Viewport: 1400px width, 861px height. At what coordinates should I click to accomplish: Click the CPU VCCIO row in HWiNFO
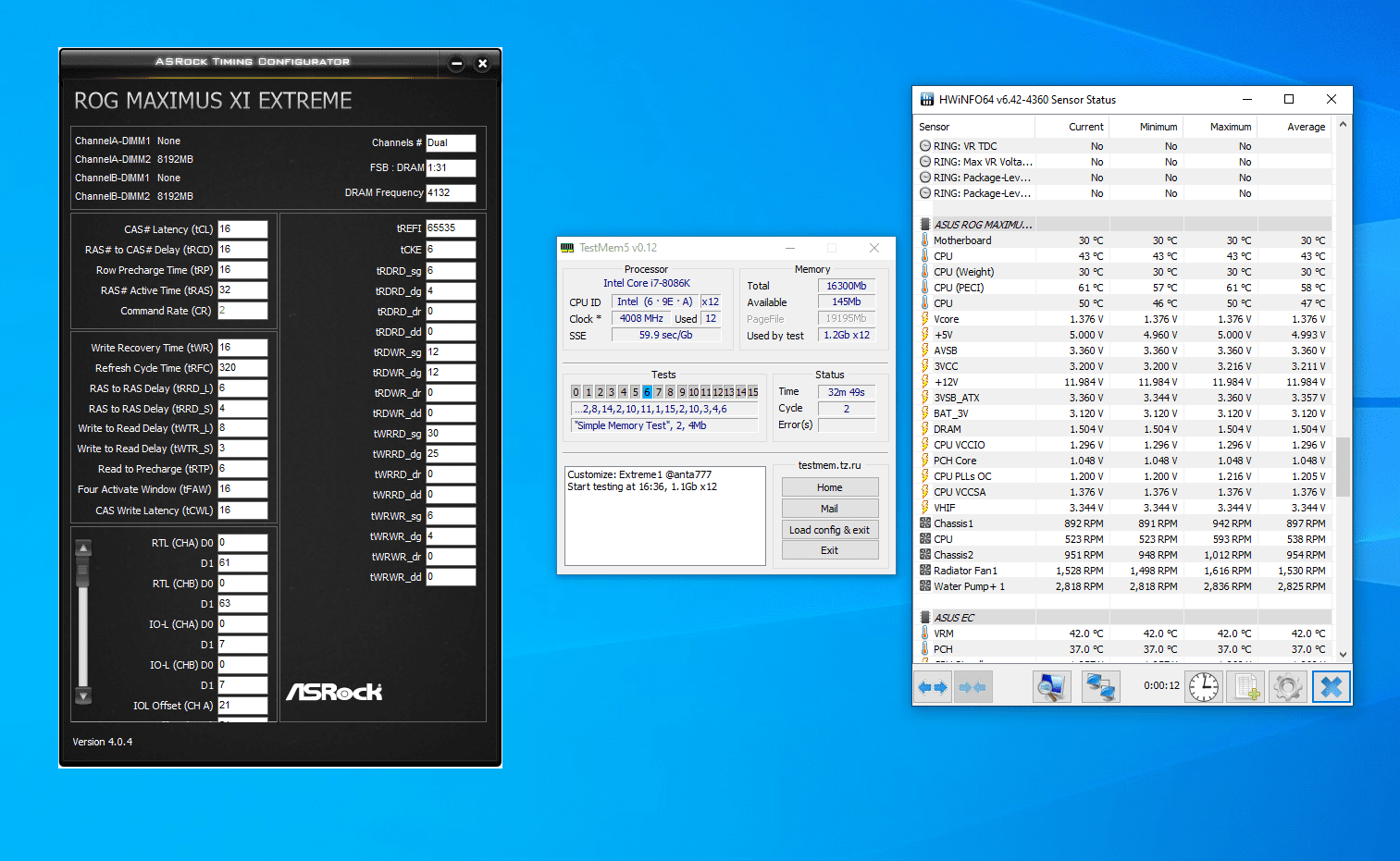pos(1123,445)
